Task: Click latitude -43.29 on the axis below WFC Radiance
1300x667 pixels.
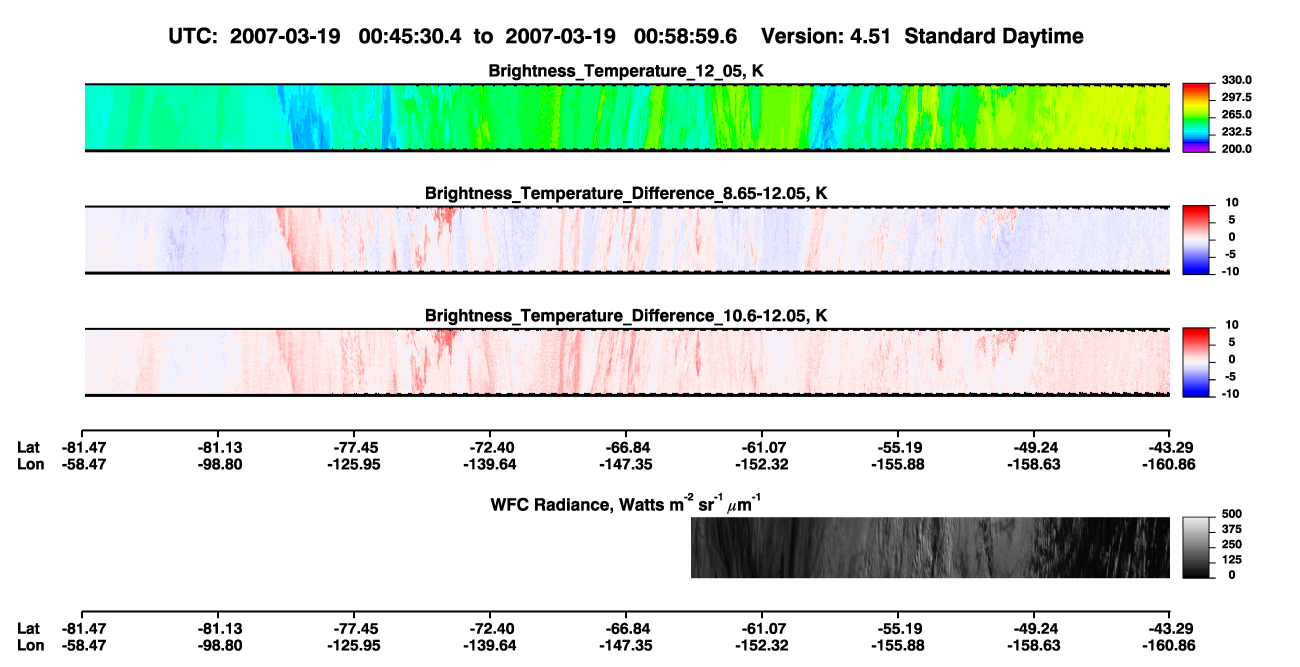Action: click(x=1169, y=628)
